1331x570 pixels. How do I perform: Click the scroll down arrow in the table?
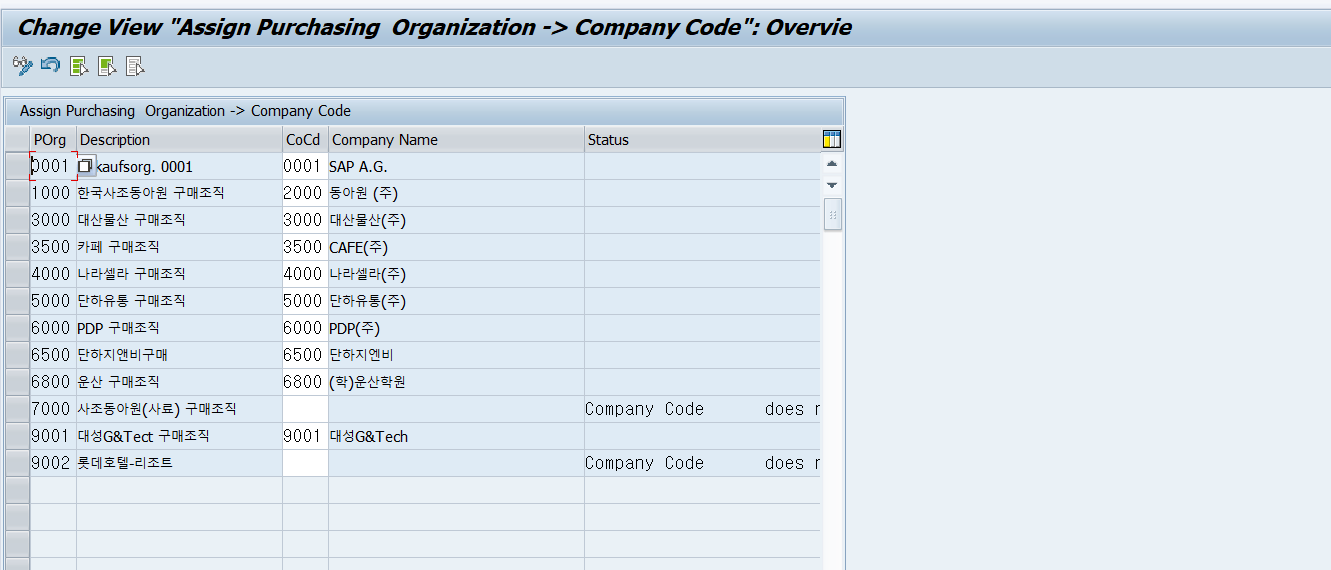[x=832, y=185]
